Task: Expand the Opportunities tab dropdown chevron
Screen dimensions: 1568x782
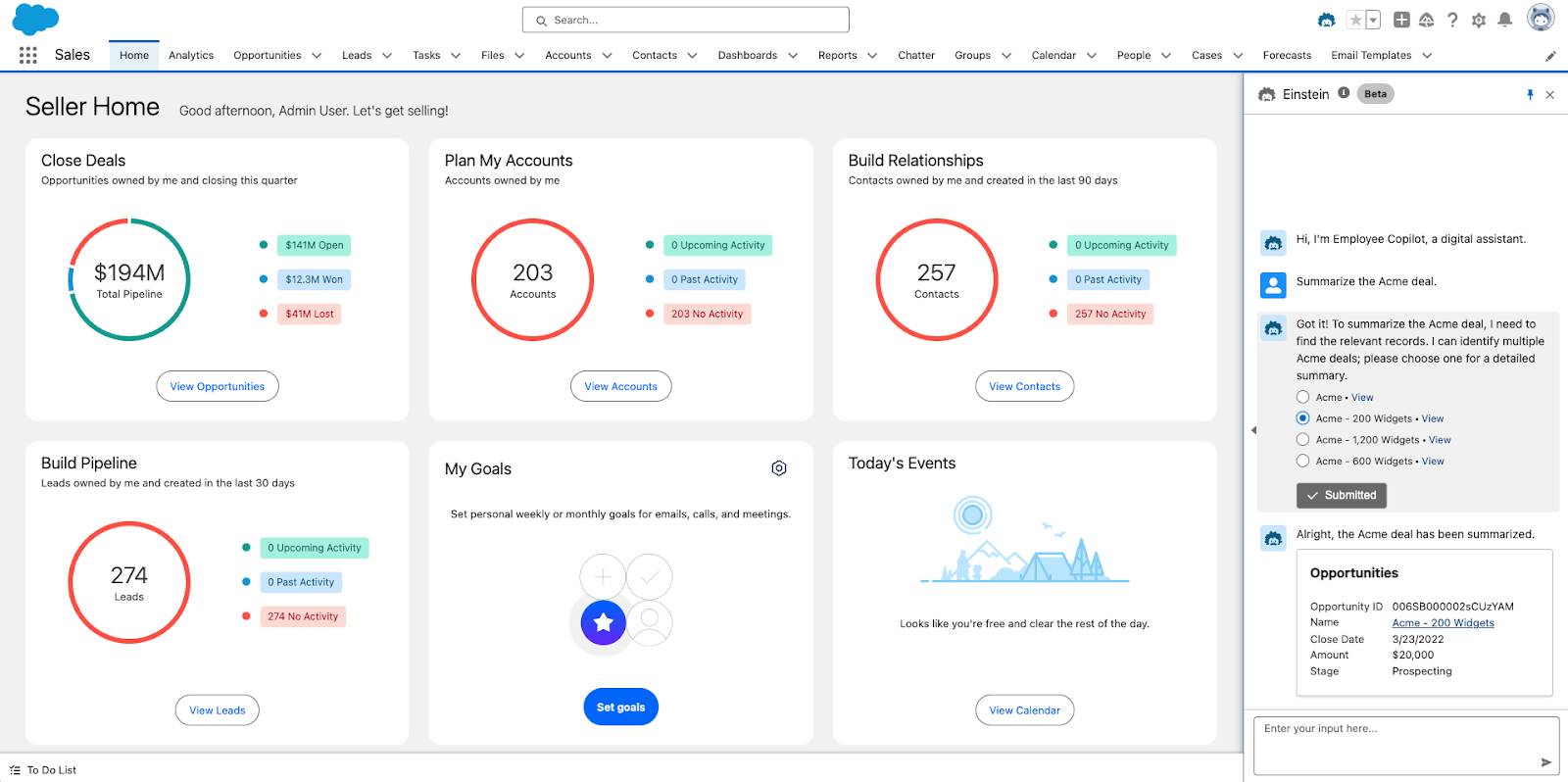Action: pyautogui.click(x=317, y=56)
